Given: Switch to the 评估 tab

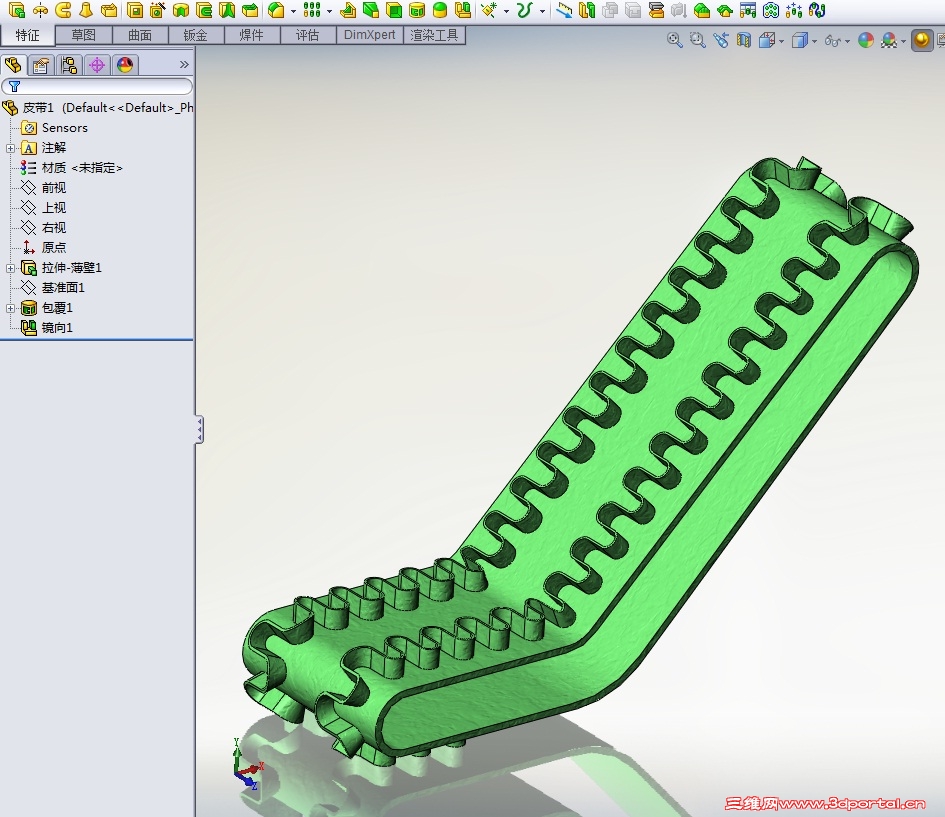Looking at the screenshot, I should tap(308, 36).
